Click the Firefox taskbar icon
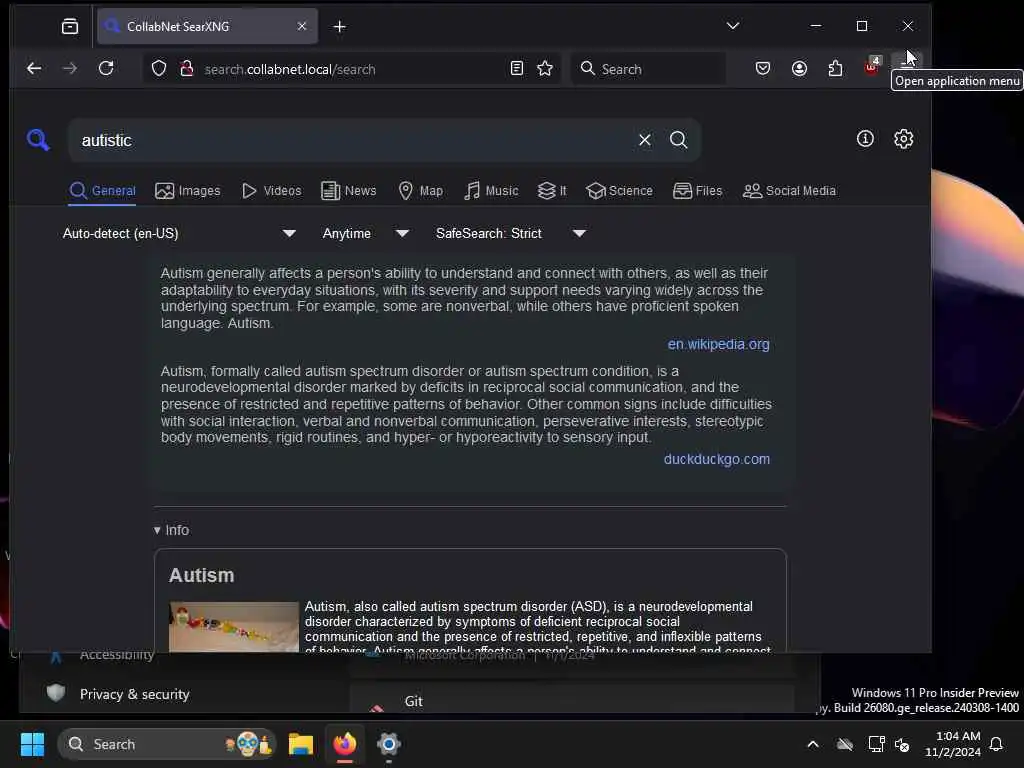Viewport: 1024px width, 768px height. (345, 744)
